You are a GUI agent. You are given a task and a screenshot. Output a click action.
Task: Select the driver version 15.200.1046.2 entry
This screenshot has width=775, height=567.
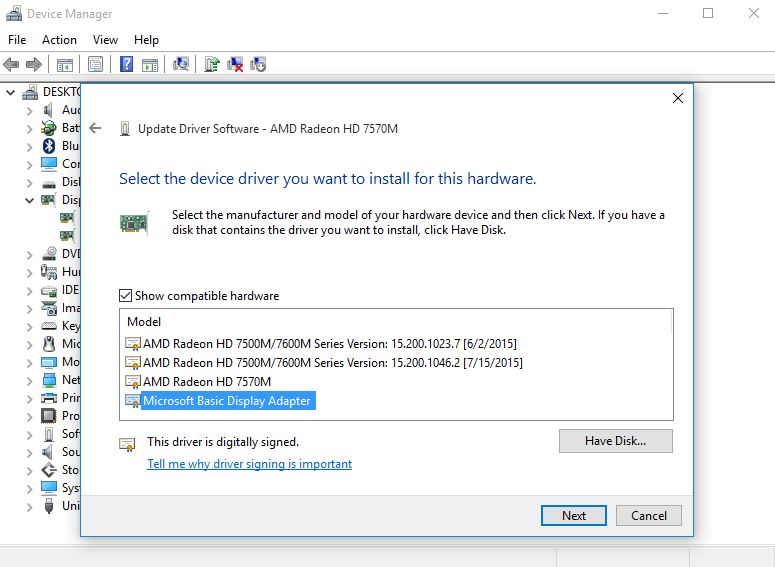331,362
